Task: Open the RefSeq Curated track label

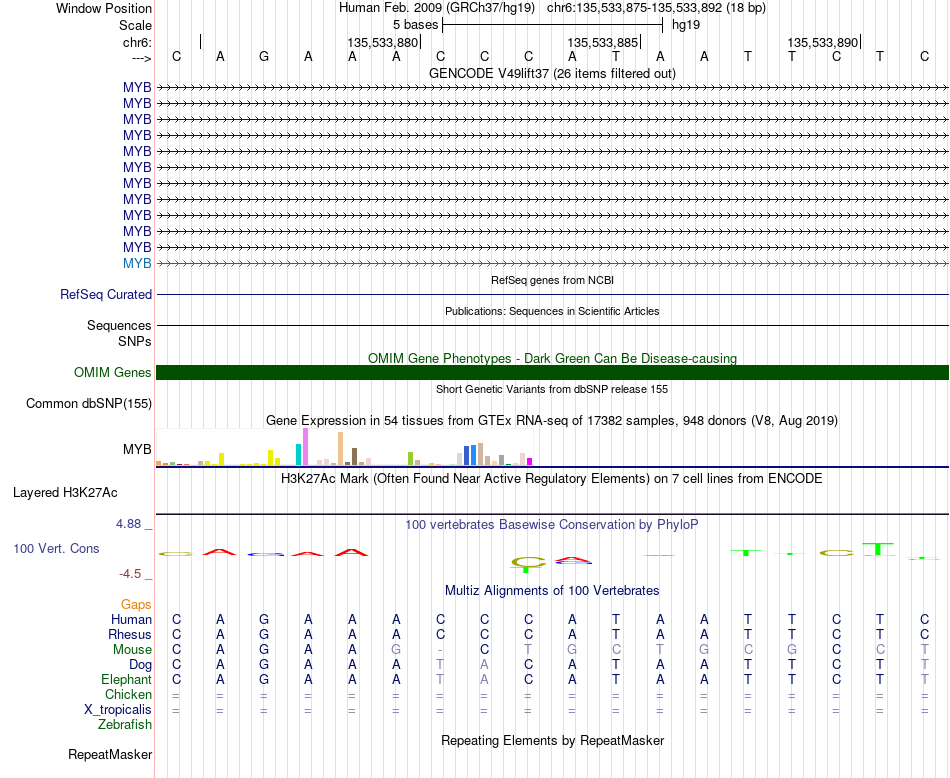Action: point(106,294)
